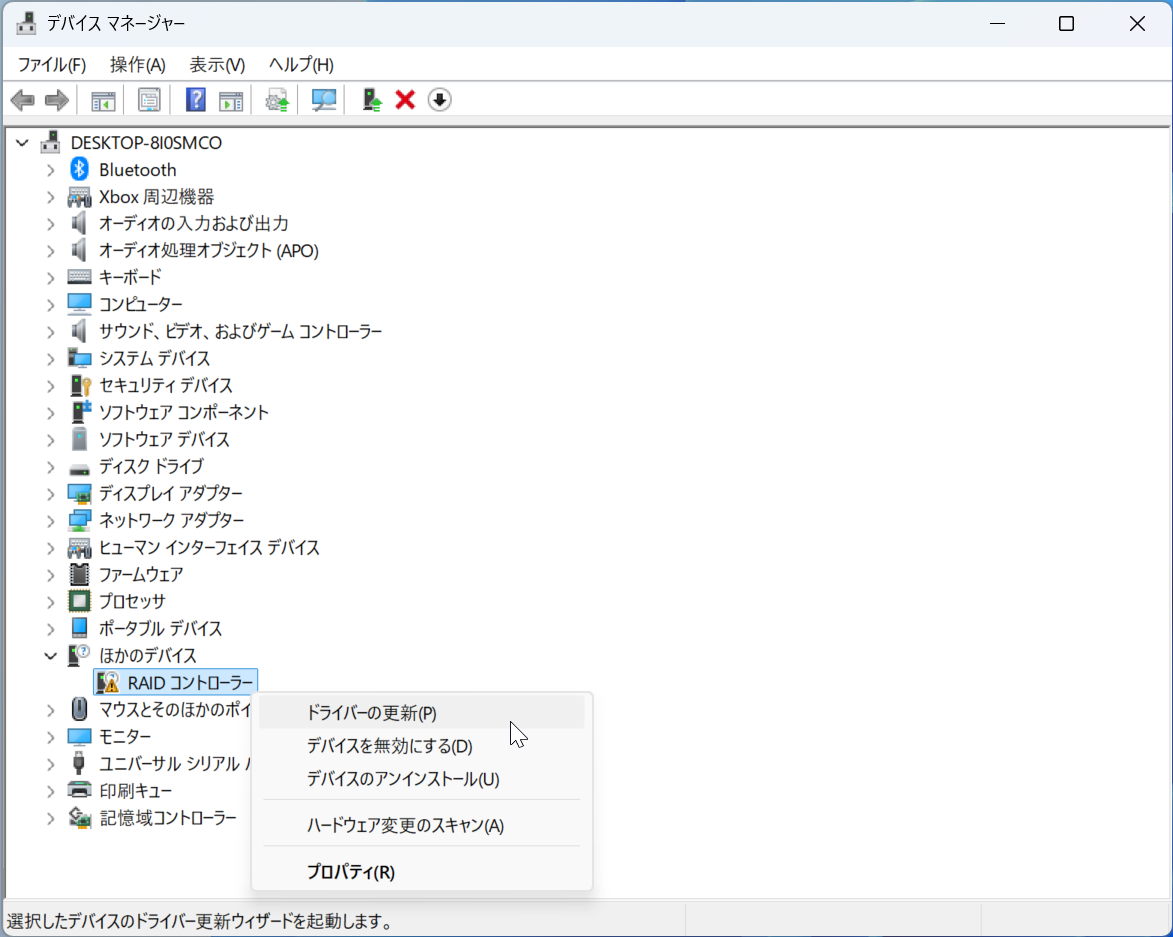Click the モニター display icon

click(x=79, y=736)
